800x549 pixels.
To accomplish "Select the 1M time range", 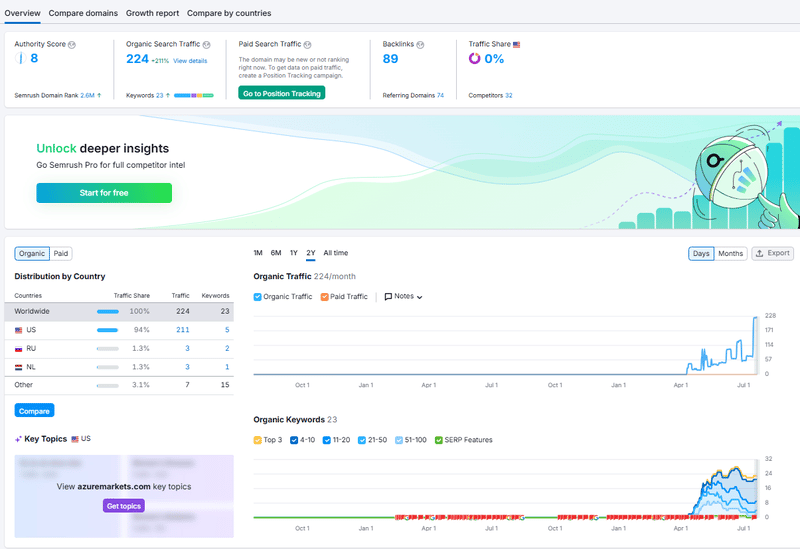I will (258, 253).
